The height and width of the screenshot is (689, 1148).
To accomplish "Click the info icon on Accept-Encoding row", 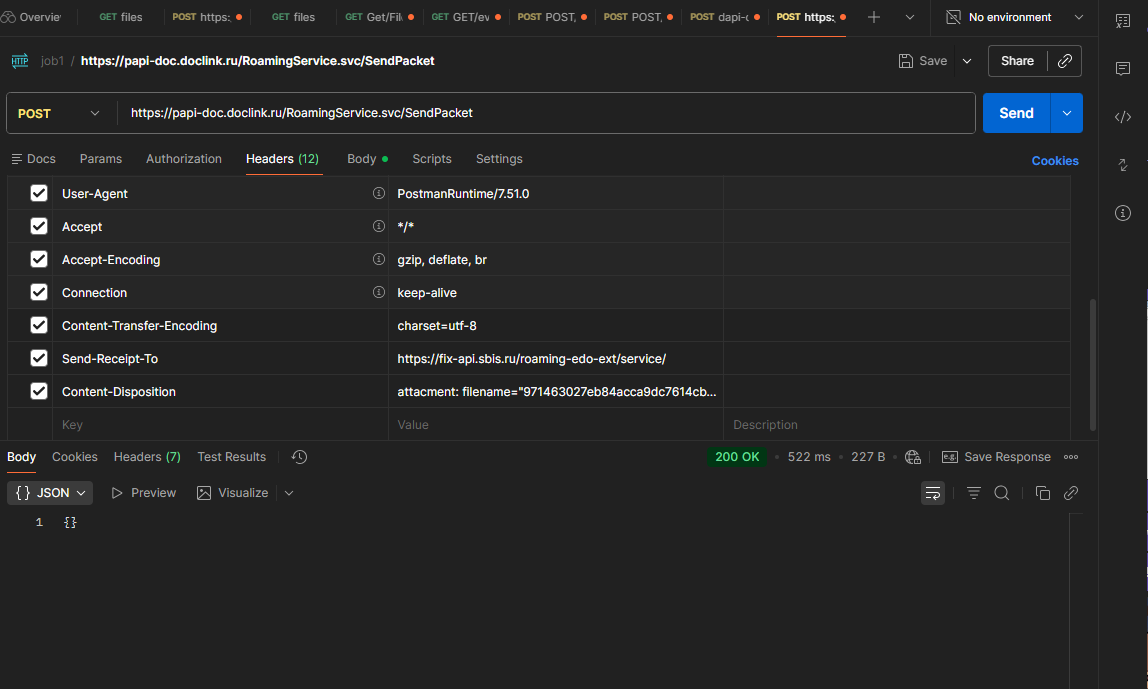I will pyautogui.click(x=379, y=259).
